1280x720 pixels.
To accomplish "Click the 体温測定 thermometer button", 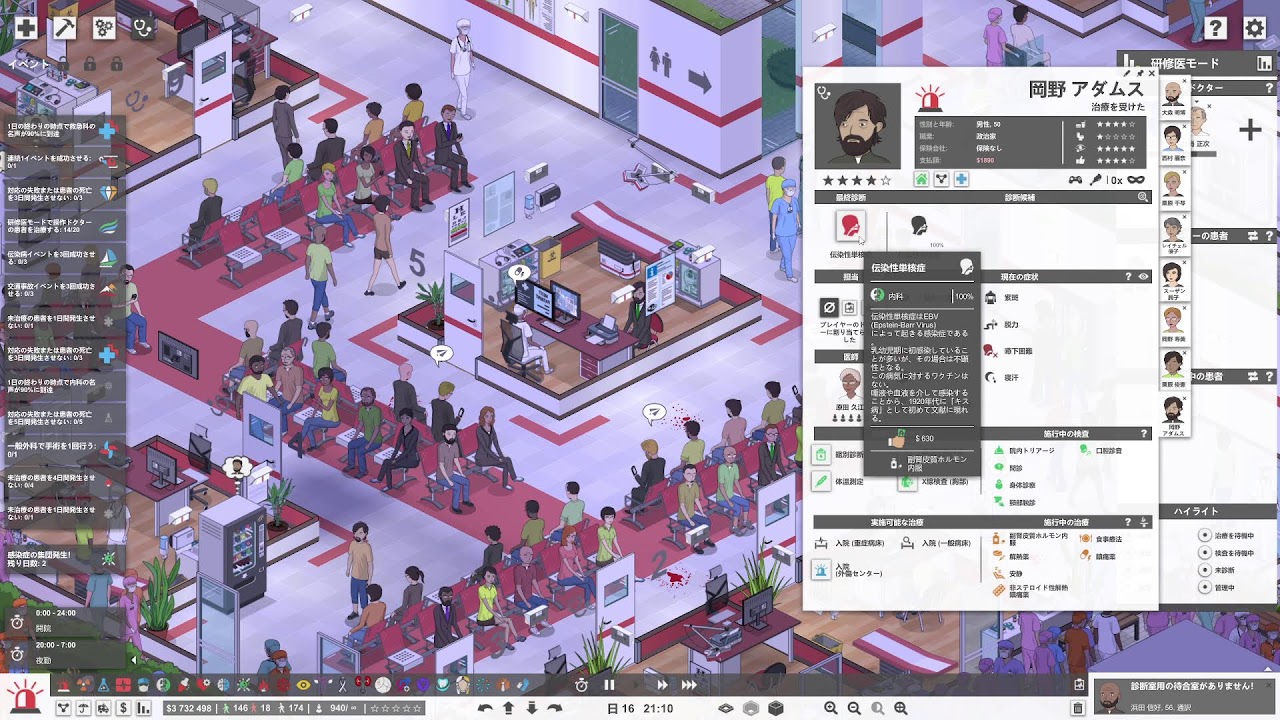I will click(x=821, y=482).
